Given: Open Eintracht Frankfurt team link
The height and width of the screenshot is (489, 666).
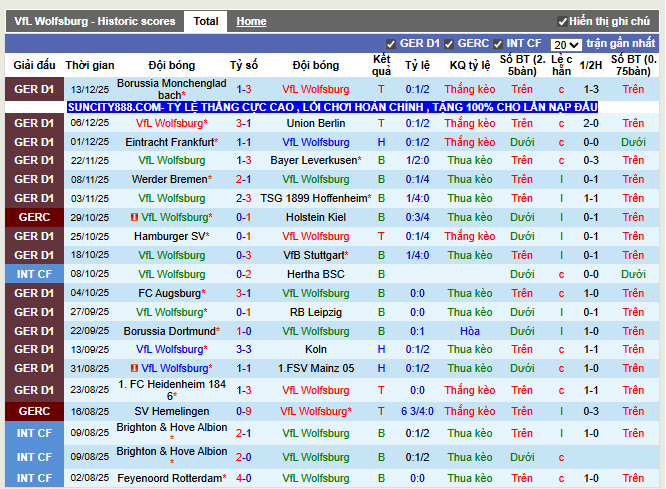Looking at the screenshot, I should point(170,142).
